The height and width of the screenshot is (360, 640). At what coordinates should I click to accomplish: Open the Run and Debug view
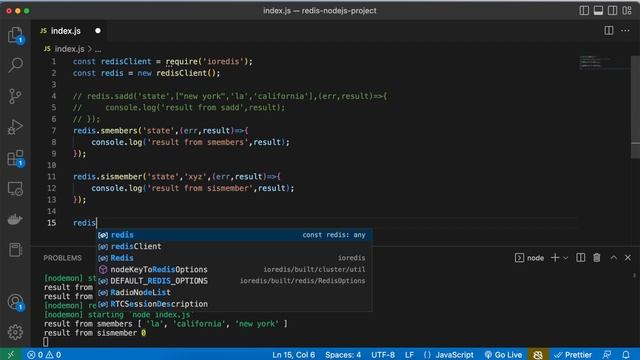pyautogui.click(x=15, y=127)
